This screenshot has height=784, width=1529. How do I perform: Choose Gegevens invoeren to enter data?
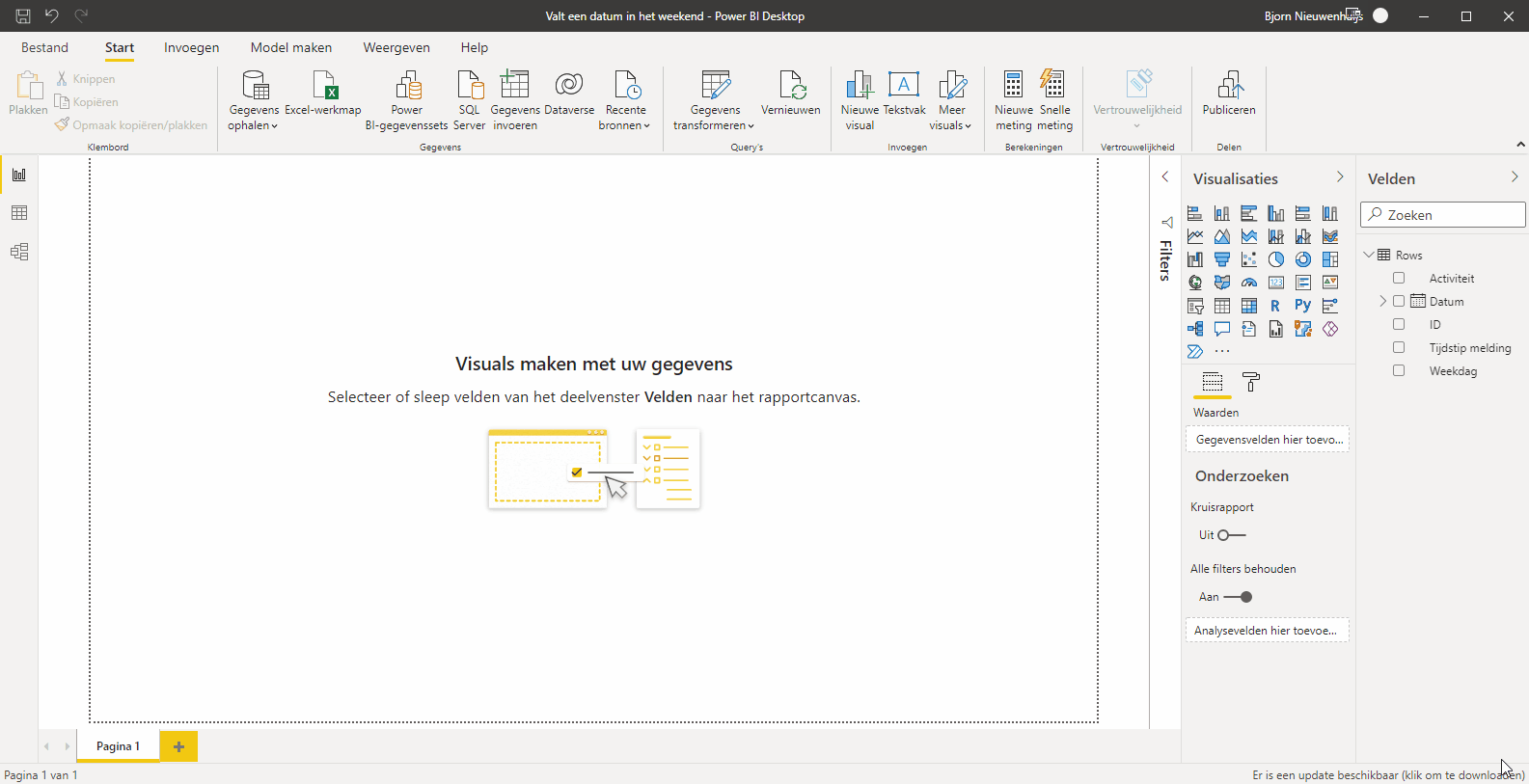[x=515, y=100]
